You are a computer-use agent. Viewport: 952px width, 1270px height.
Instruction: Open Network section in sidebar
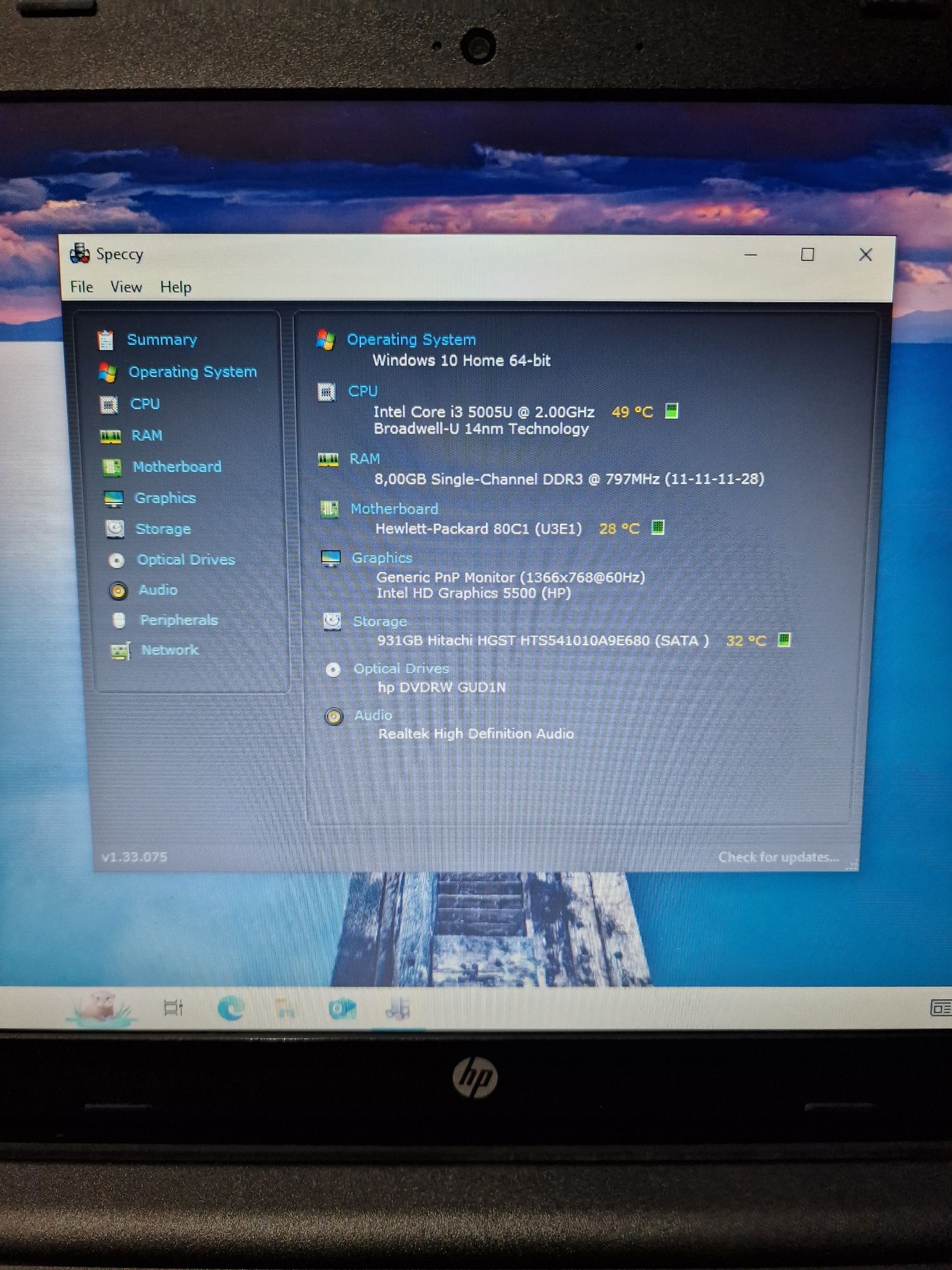pyautogui.click(x=170, y=650)
